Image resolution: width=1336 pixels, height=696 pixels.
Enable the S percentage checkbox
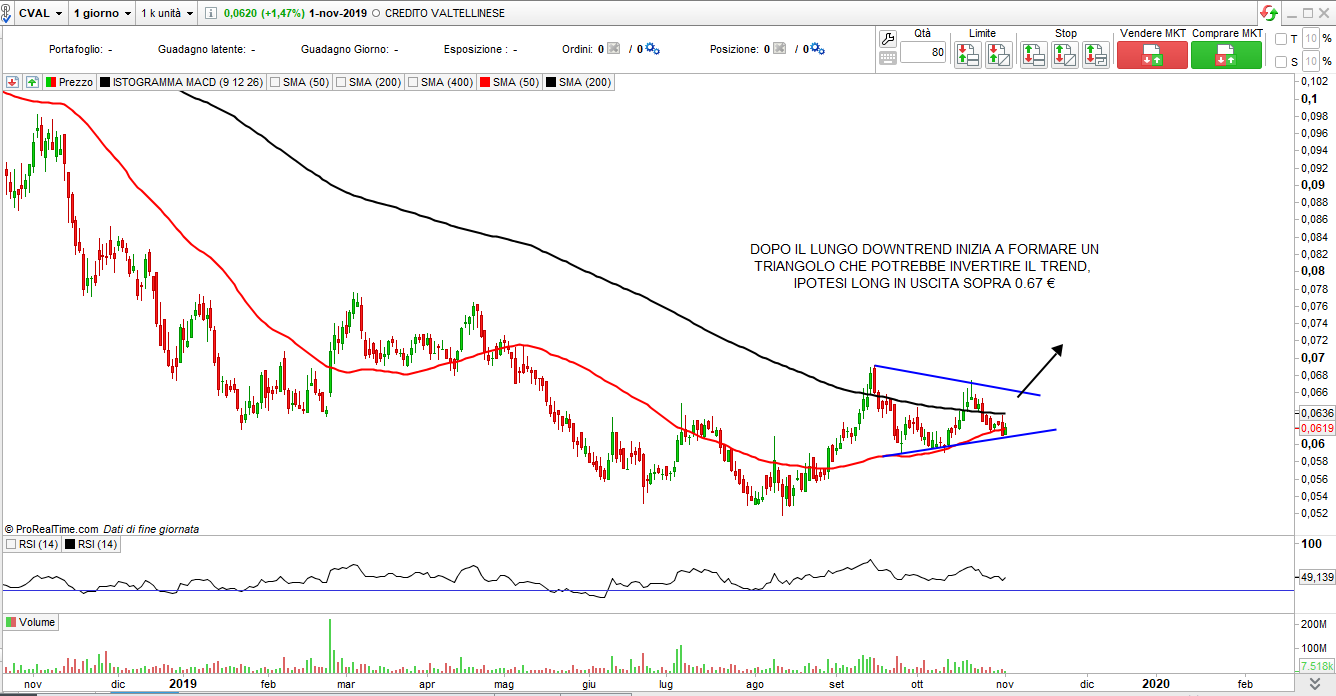coord(1282,62)
